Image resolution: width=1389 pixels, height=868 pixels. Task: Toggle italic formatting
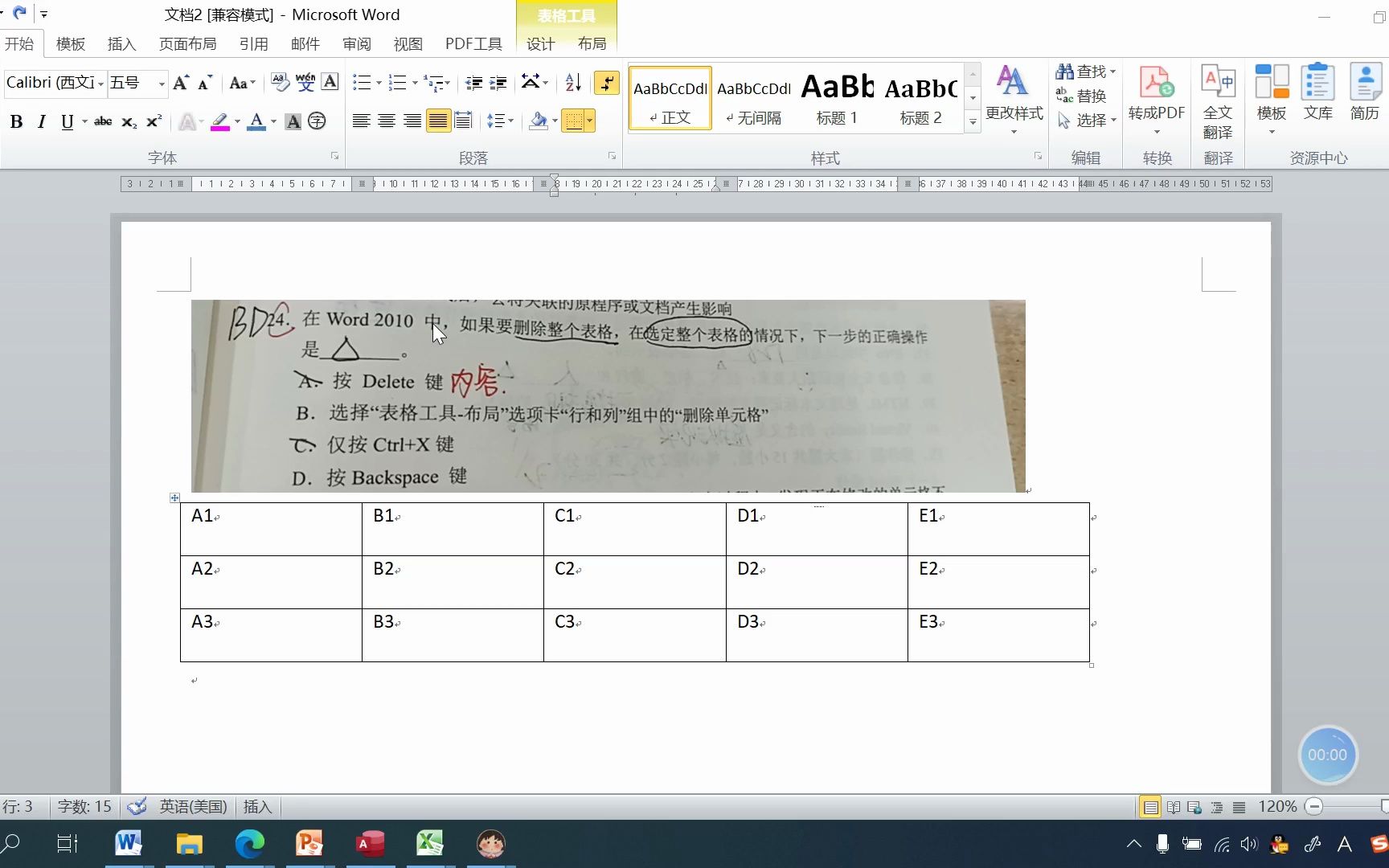point(42,121)
